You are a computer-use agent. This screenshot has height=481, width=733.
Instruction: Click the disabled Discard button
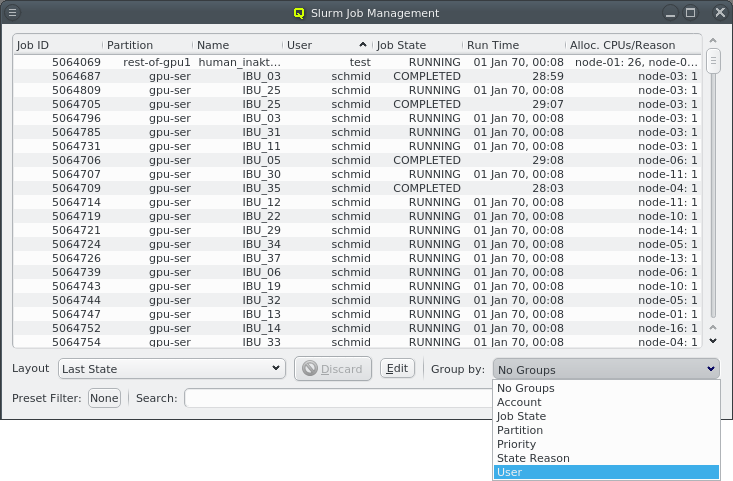pos(333,369)
